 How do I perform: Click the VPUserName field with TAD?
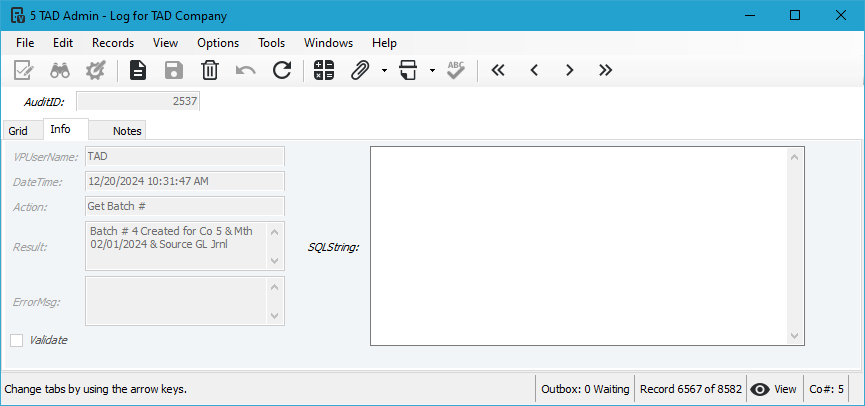(185, 156)
